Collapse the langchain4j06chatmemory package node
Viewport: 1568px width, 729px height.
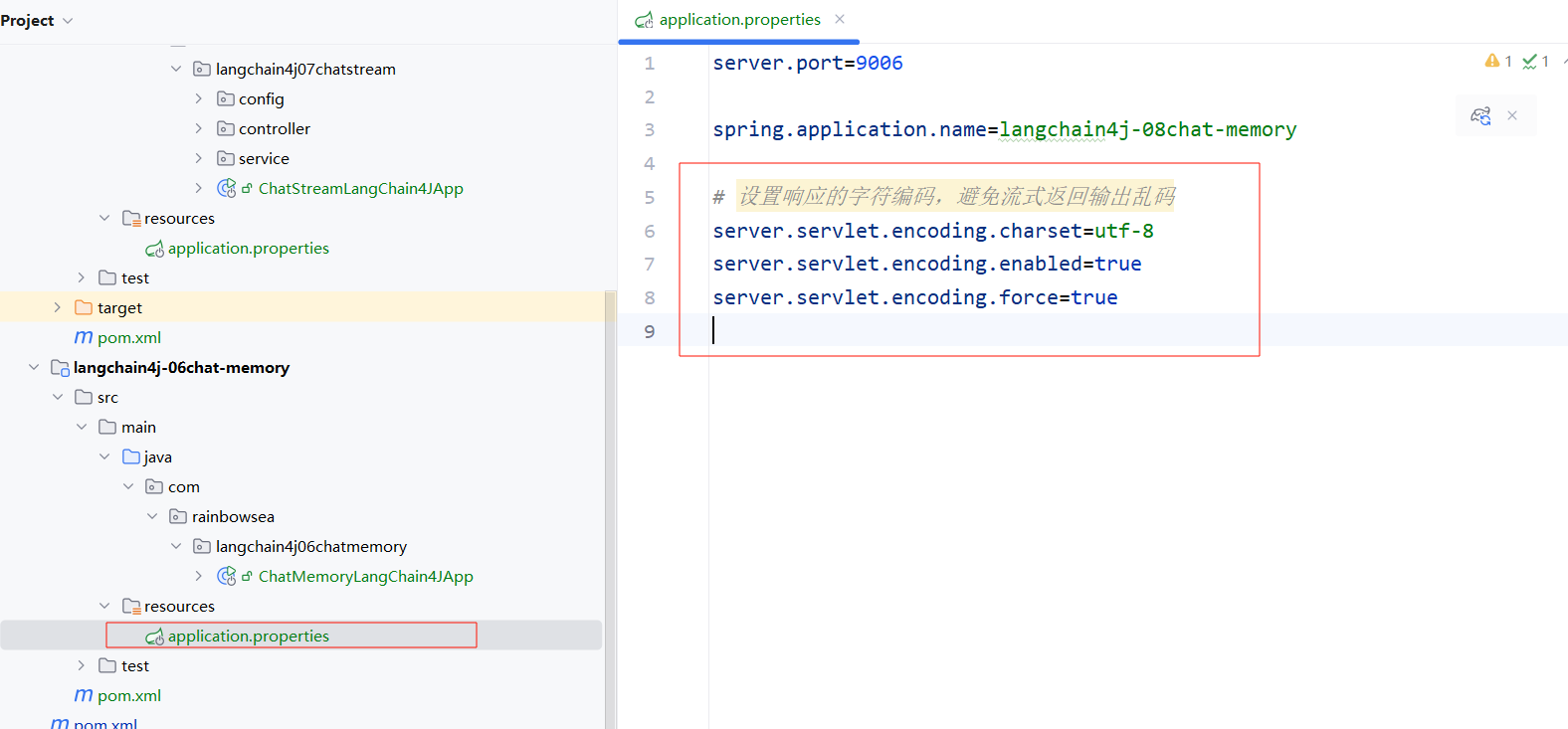point(176,546)
